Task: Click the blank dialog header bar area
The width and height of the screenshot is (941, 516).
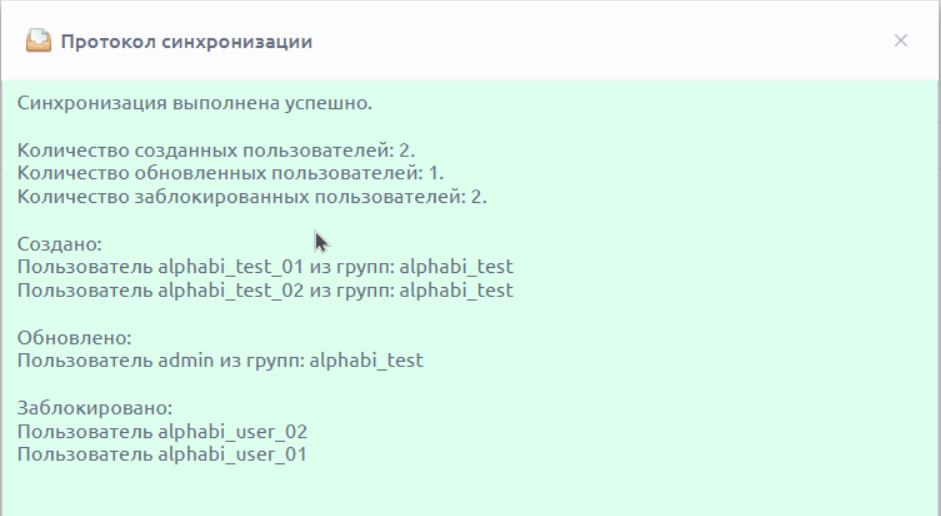Action: [x=600, y=41]
